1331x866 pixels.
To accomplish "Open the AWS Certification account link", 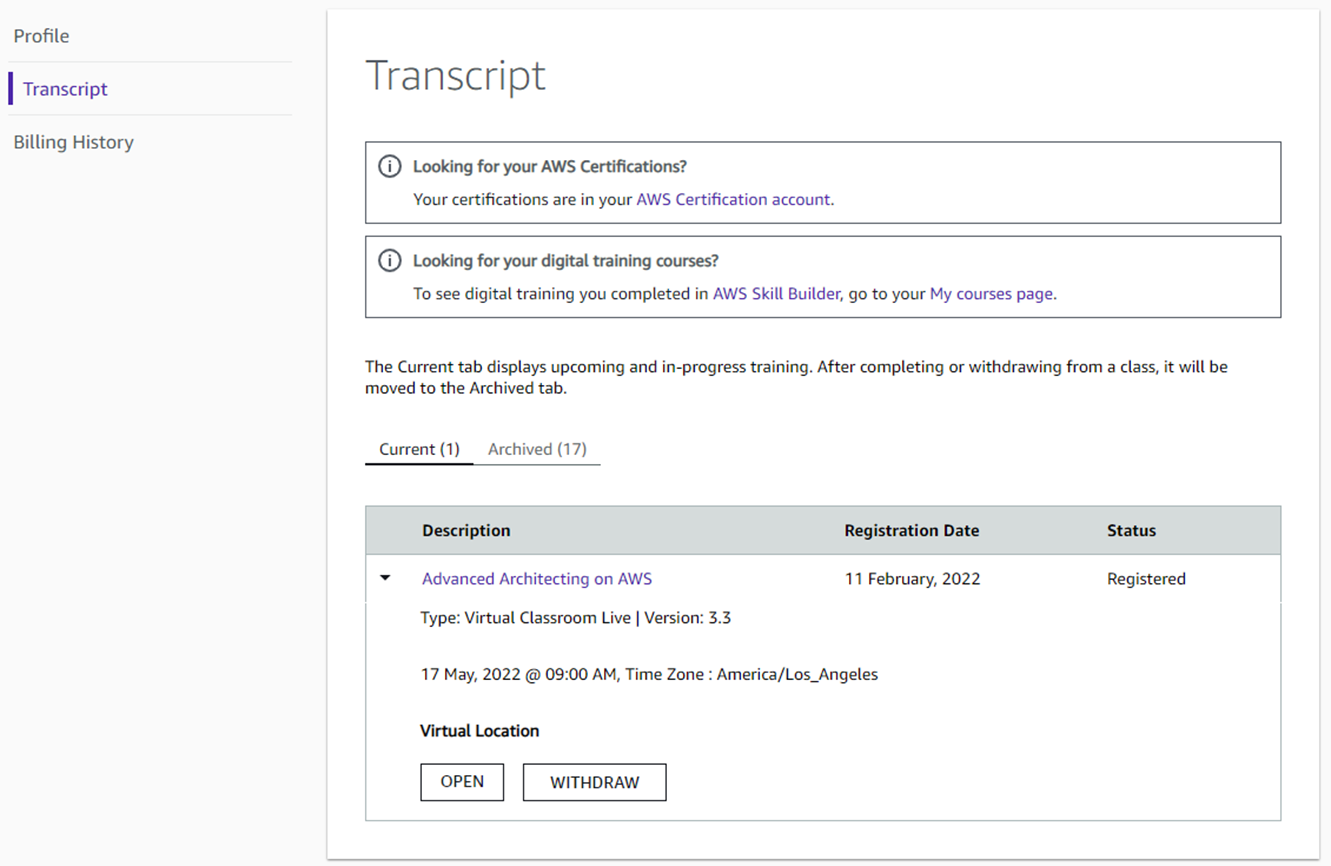I will pos(733,199).
